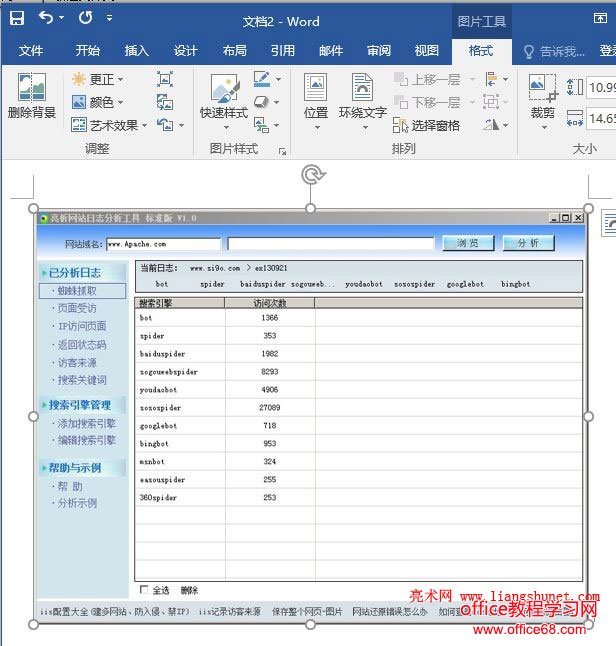Click the layout options icon beside picture
Screen dimensions: 616x646
[609, 223]
